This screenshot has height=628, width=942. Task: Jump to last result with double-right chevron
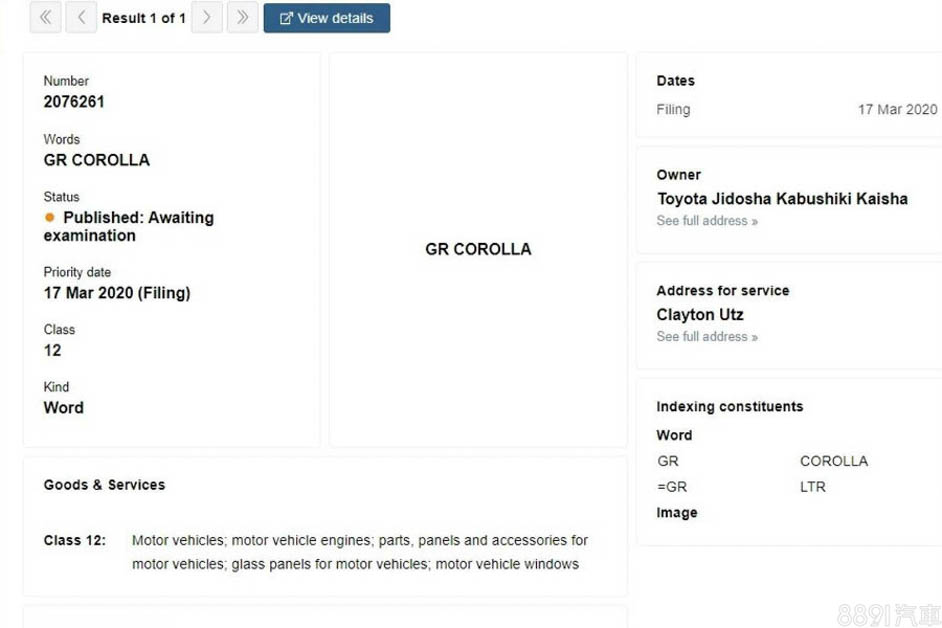click(x=243, y=18)
